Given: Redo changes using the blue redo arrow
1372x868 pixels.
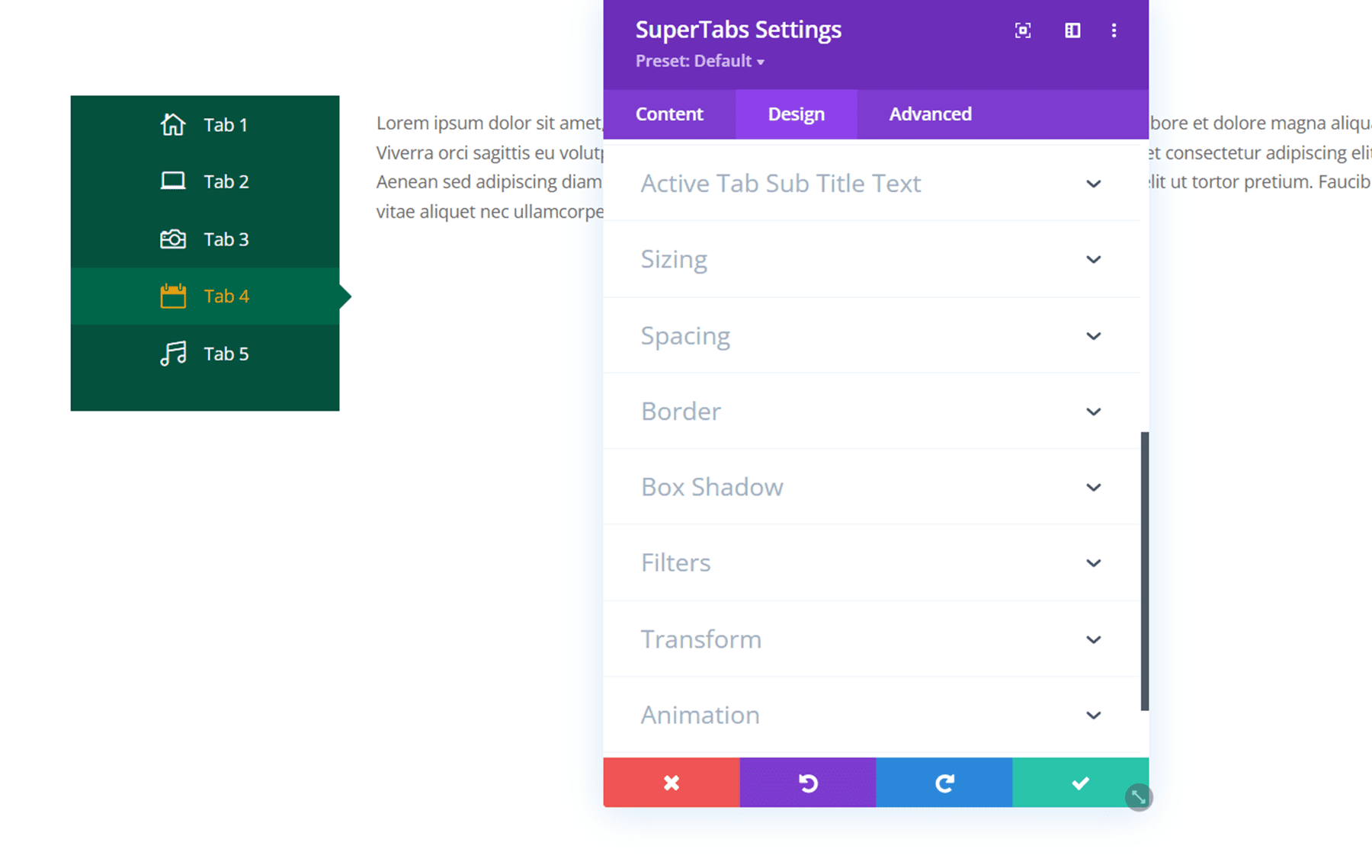Looking at the screenshot, I should pyautogui.click(x=944, y=783).
